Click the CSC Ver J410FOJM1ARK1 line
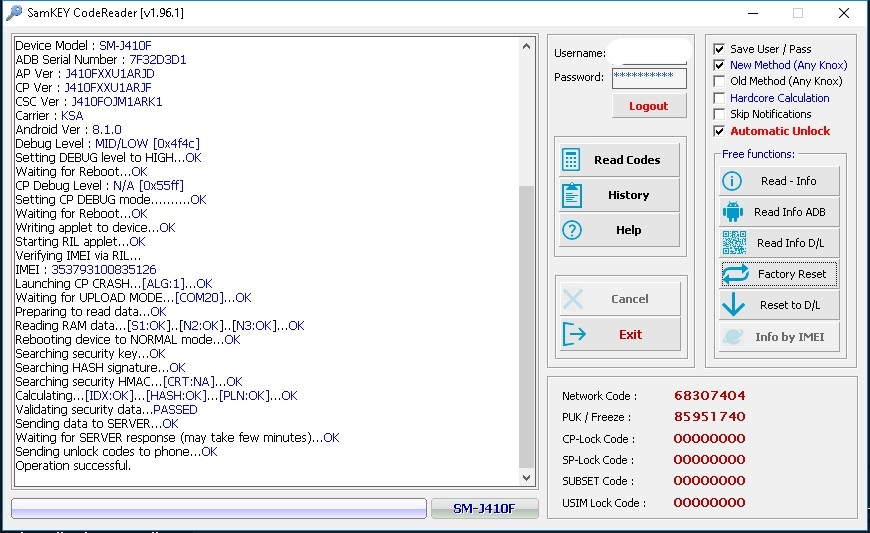Viewport: 870px width, 533px height. tap(89, 101)
